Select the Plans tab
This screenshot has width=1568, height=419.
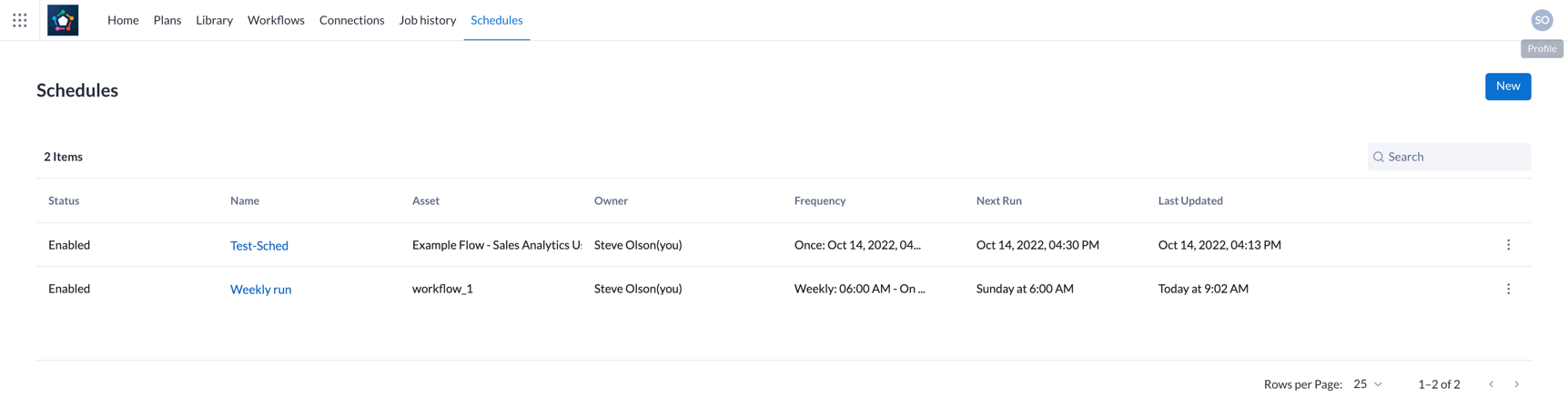167,20
